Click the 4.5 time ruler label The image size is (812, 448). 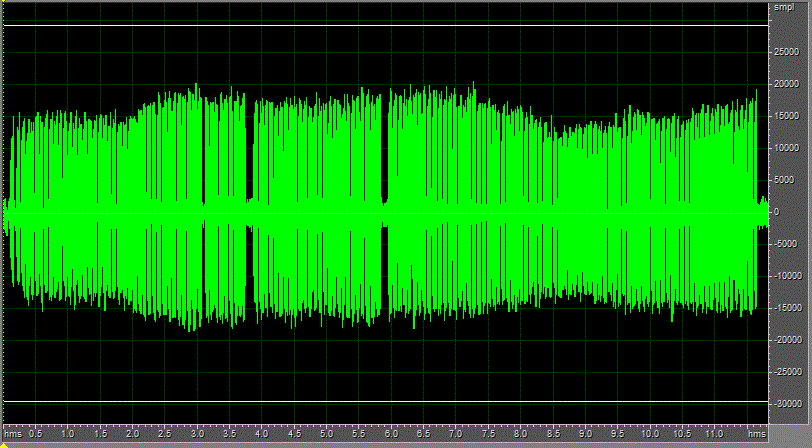pyautogui.click(x=294, y=433)
